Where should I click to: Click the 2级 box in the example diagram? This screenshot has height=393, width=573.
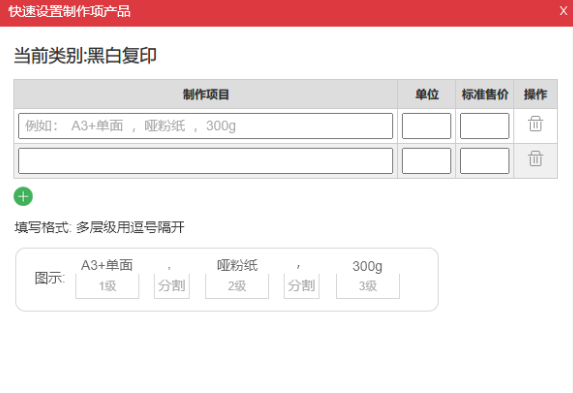[237, 286]
